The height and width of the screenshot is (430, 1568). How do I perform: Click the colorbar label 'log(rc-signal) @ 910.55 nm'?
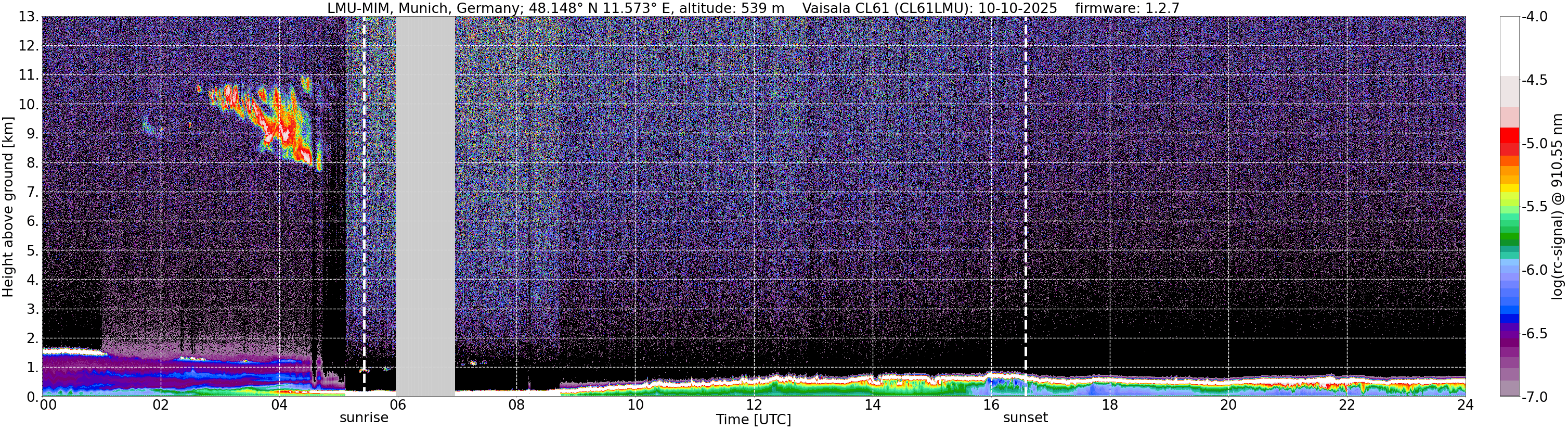[1557, 207]
